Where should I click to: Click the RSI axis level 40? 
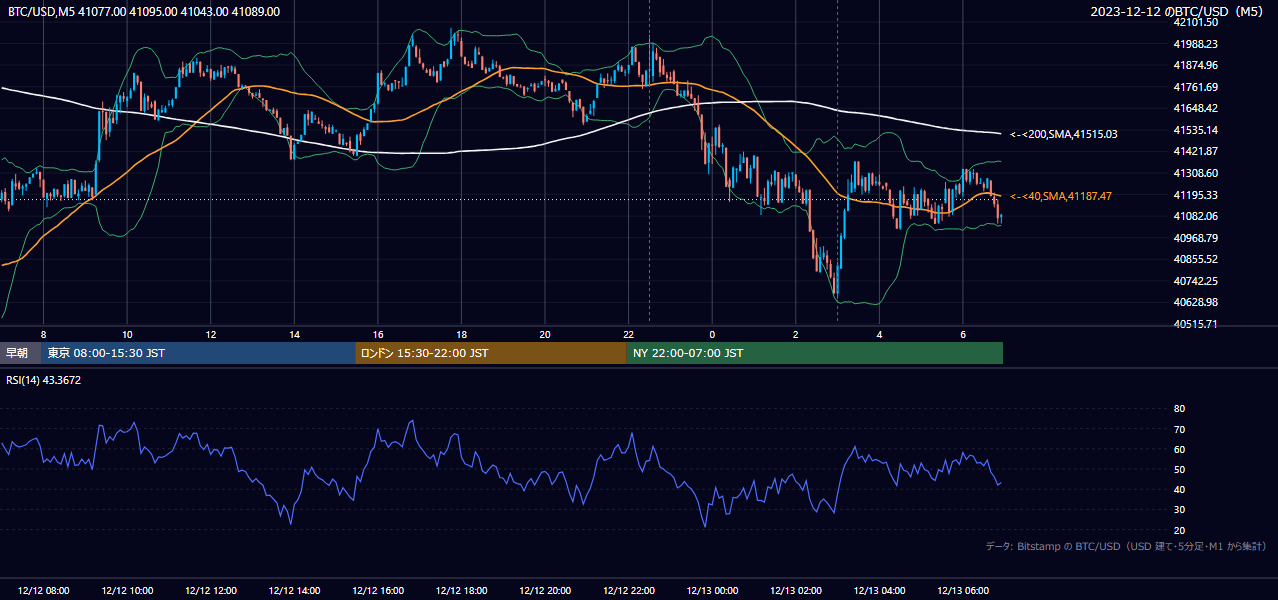1179,489
